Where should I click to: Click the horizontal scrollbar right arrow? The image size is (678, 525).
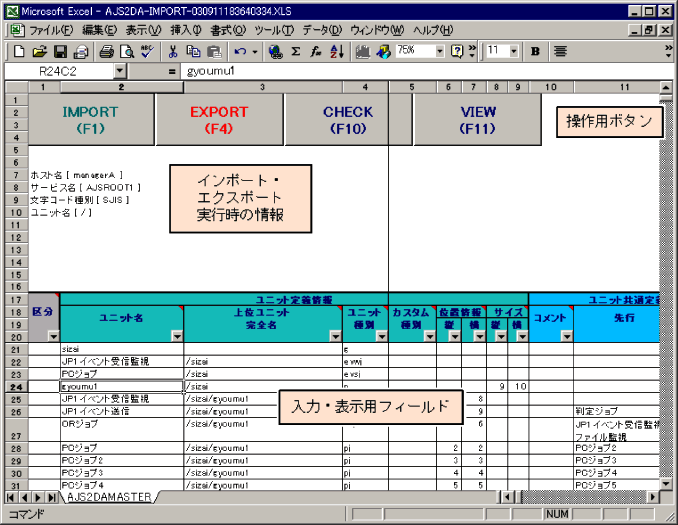(653, 497)
